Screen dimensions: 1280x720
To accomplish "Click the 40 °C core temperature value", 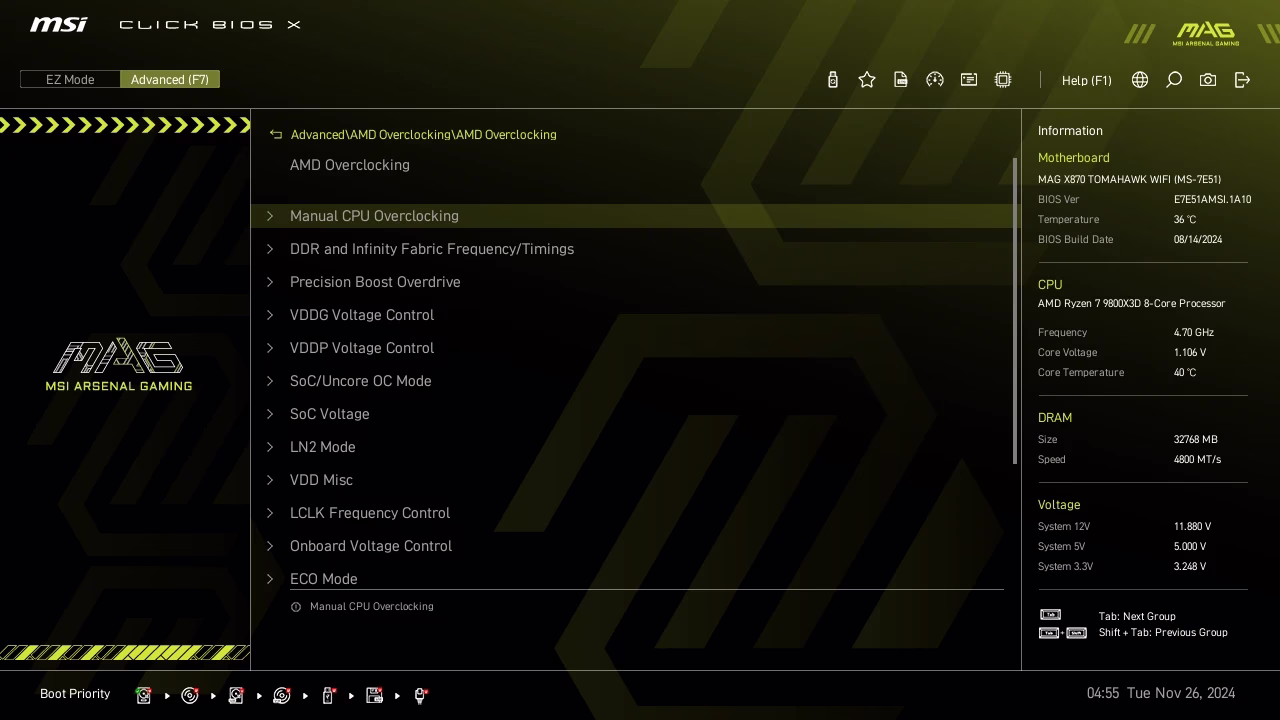I will click(1185, 373).
